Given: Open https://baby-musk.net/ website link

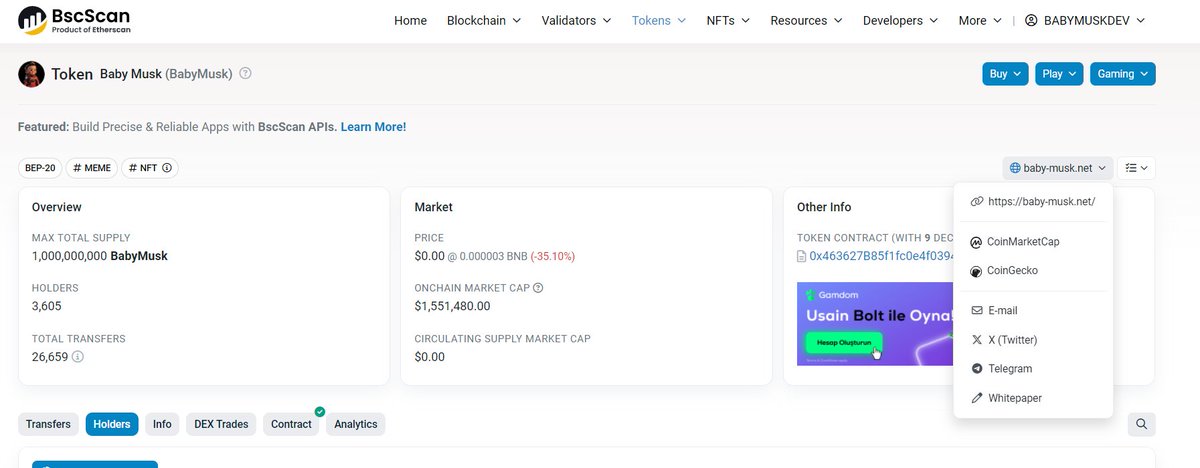Looking at the screenshot, I should (1033, 201).
